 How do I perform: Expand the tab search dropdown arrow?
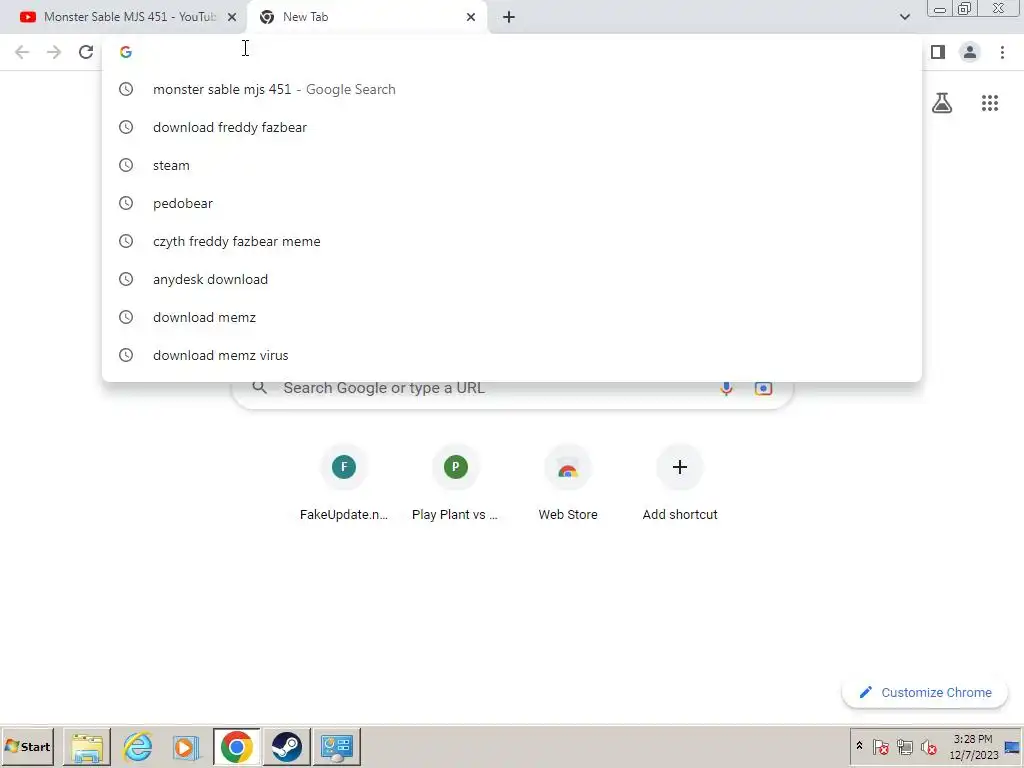click(904, 17)
